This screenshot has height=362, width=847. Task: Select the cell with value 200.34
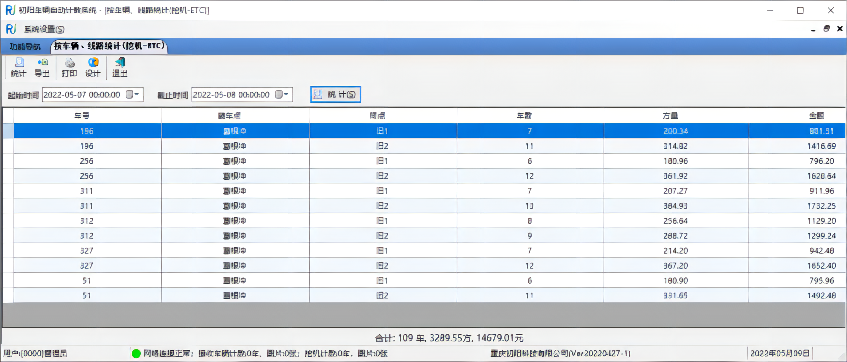pos(676,131)
